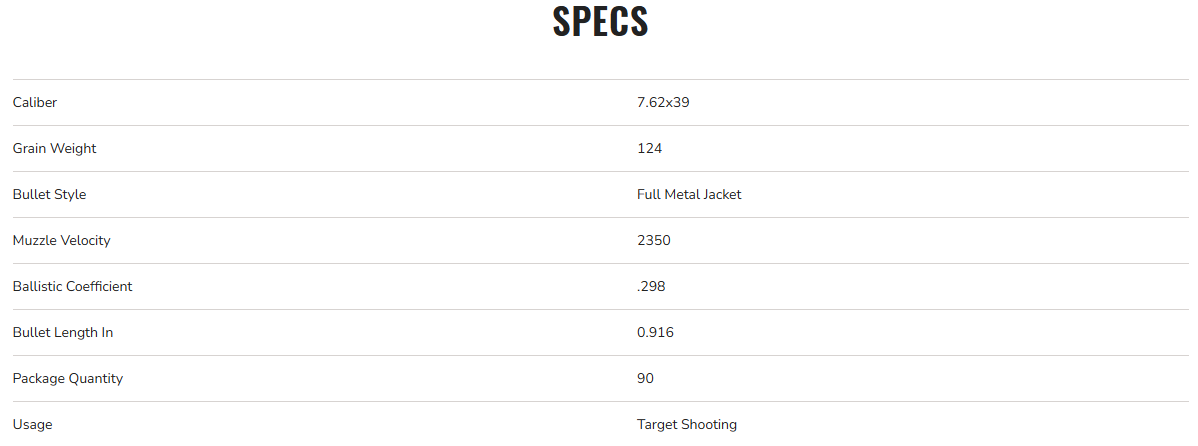This screenshot has height=446, width=1198.
Task: Select the grain weight value 124
Action: 650,148
